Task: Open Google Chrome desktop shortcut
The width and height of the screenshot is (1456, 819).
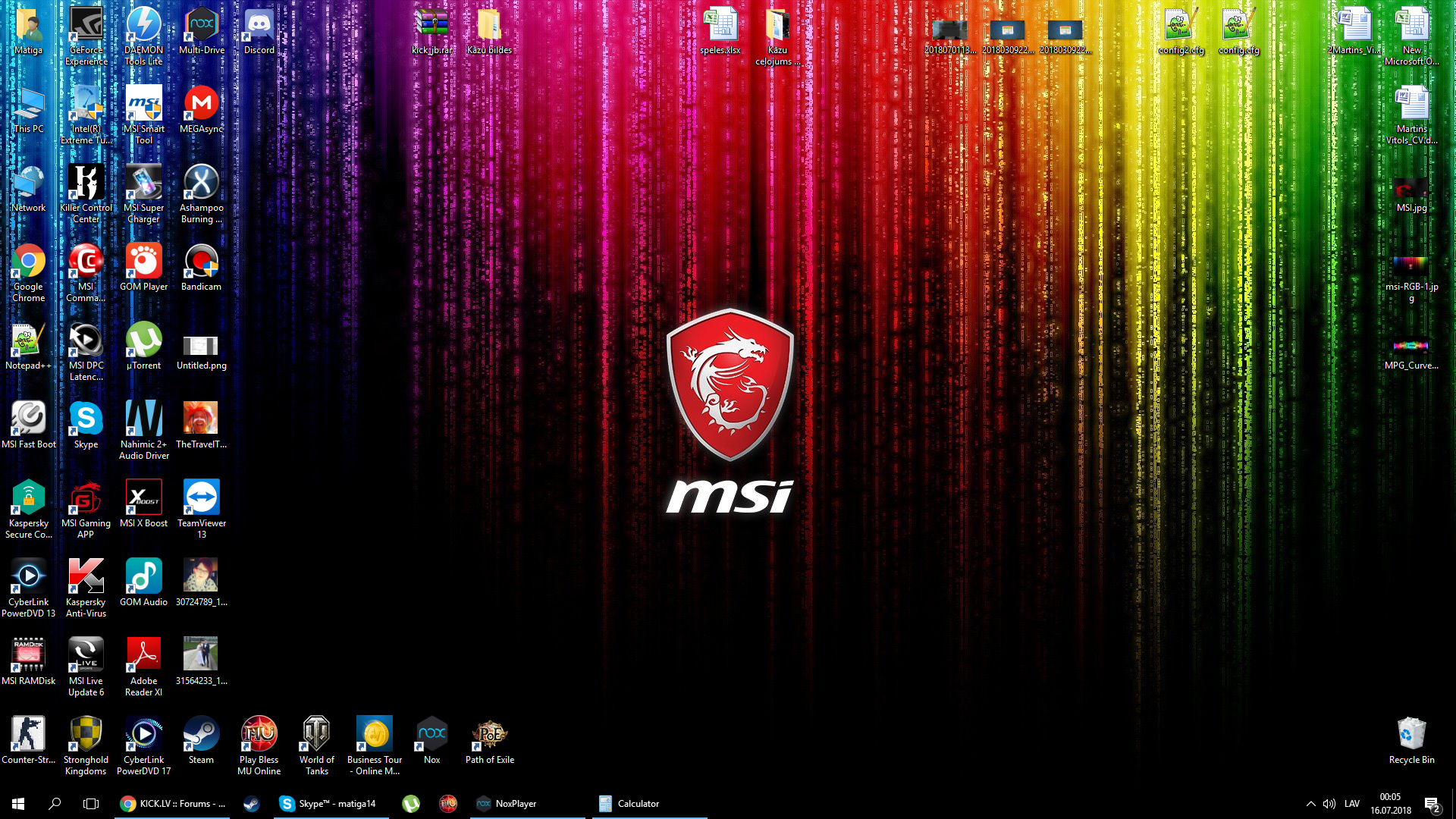Action: point(28,272)
